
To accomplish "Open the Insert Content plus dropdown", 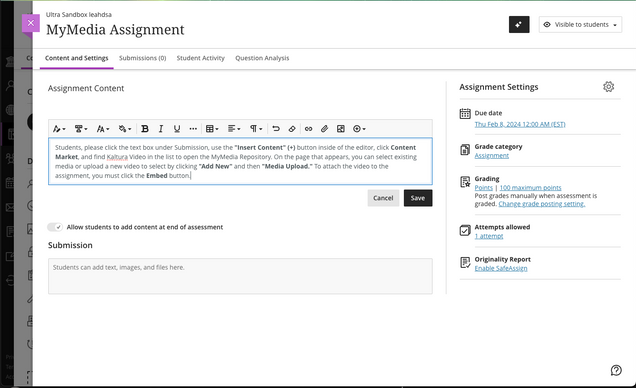I will [359, 129].
